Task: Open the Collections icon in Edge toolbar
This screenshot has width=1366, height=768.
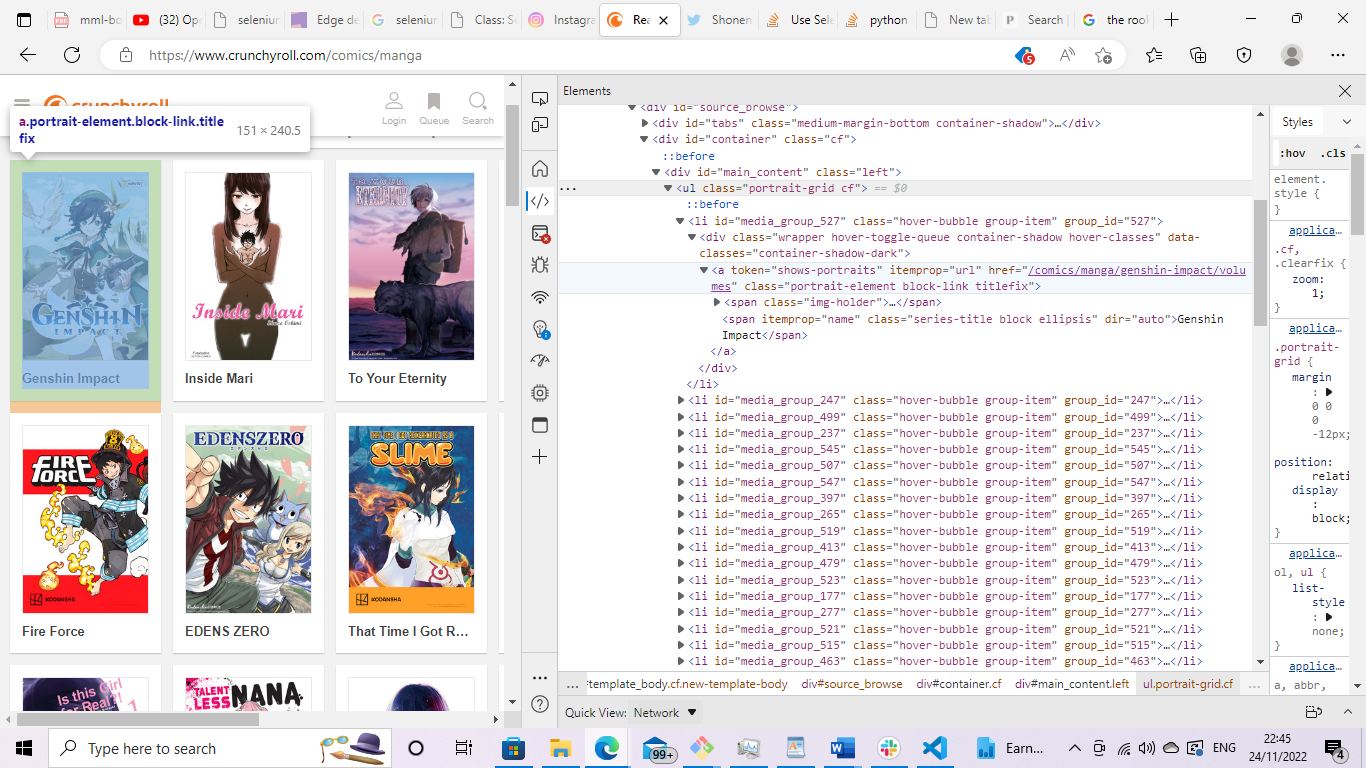Action: tap(1199, 55)
